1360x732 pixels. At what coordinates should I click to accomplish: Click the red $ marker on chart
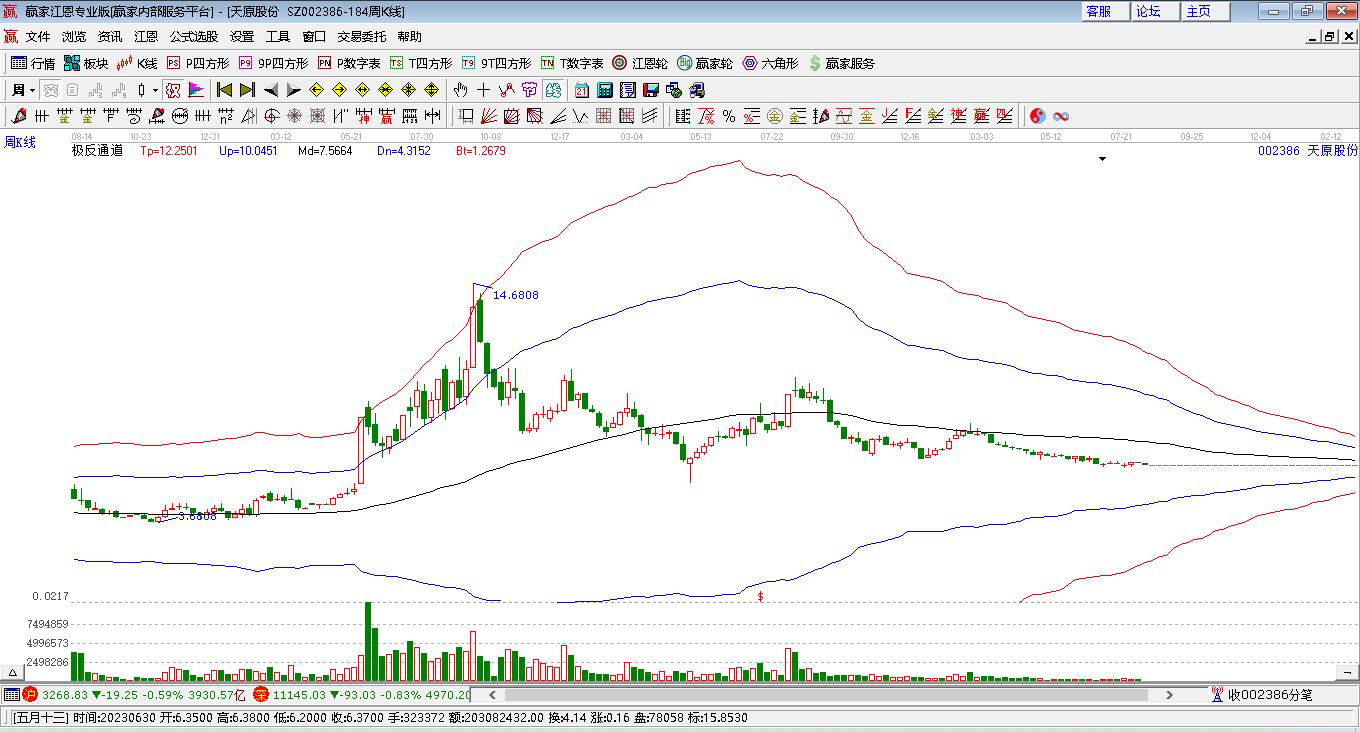760,596
